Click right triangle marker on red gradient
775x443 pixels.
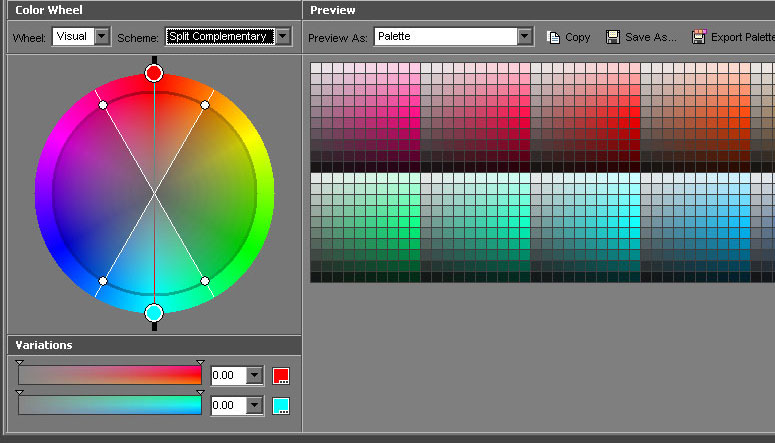click(x=200, y=362)
